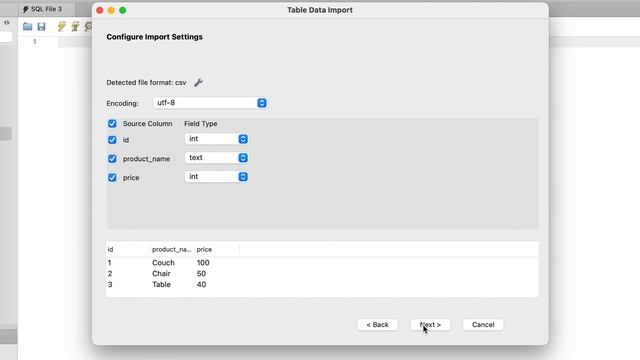Execute current statement with the lightning cursor icon
This screenshot has height=360, width=640.
pyautogui.click(x=75, y=27)
